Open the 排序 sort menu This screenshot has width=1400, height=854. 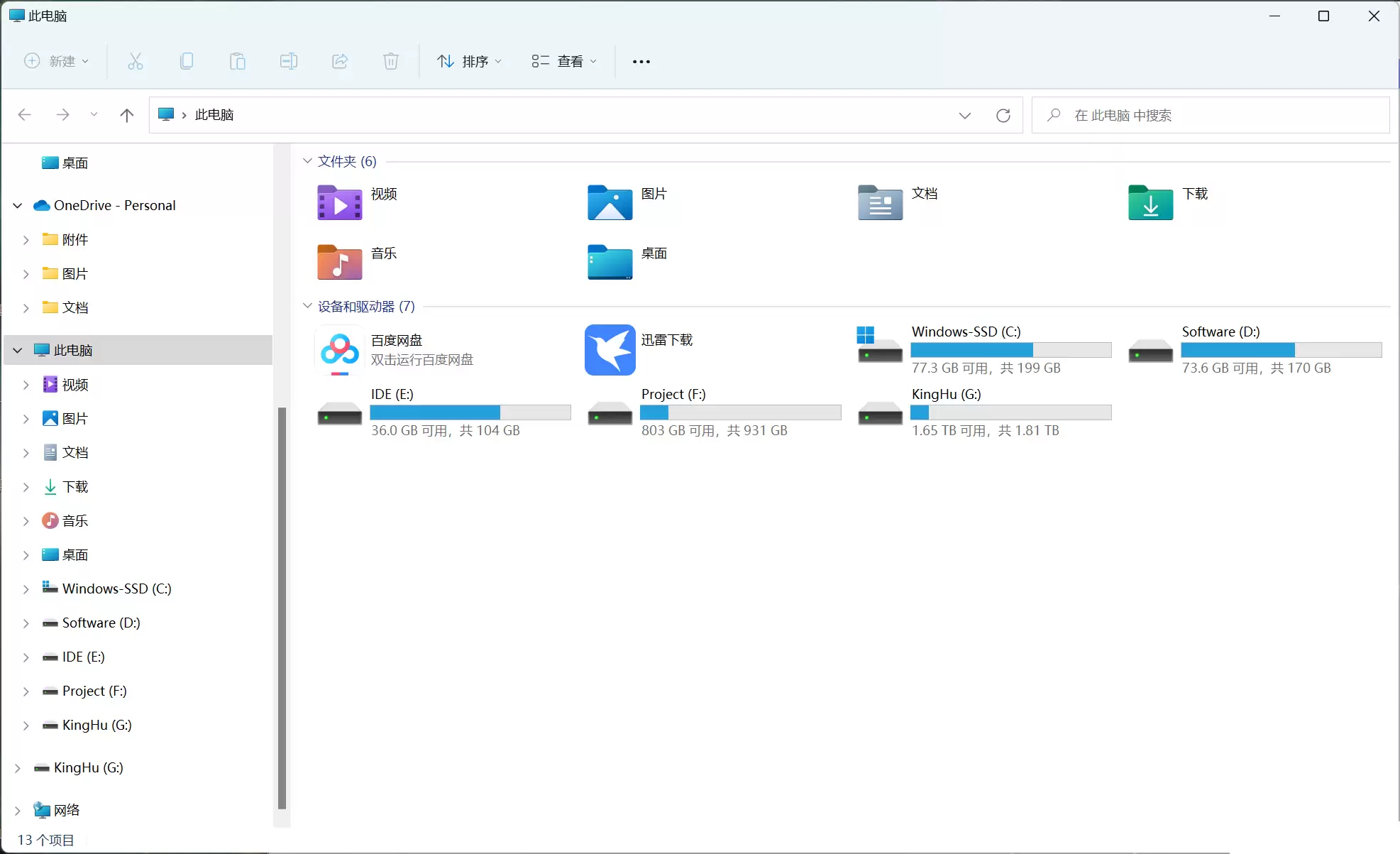coord(469,61)
